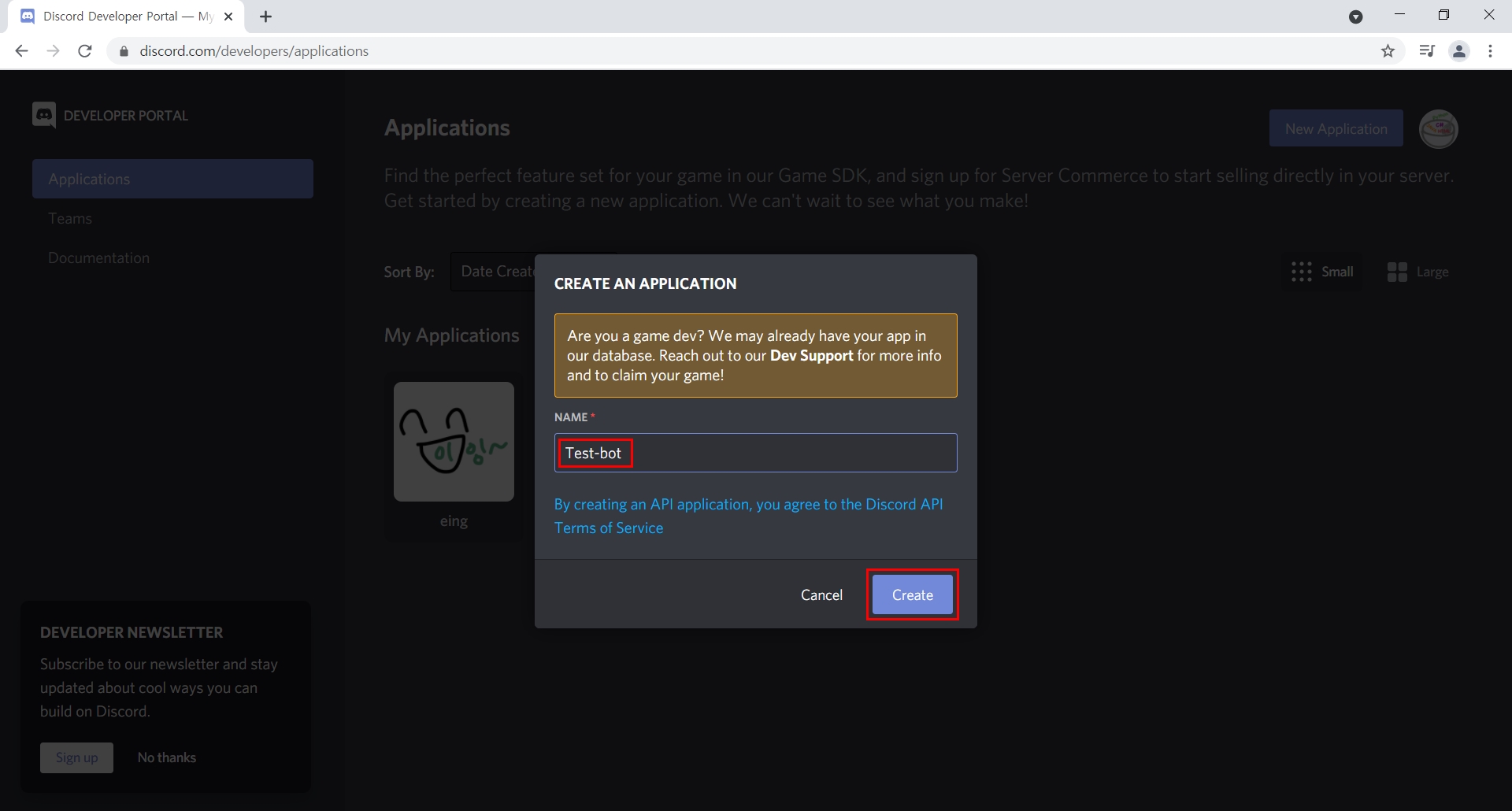Open the media control toolbar icon
1512x811 pixels.
coord(1427,51)
